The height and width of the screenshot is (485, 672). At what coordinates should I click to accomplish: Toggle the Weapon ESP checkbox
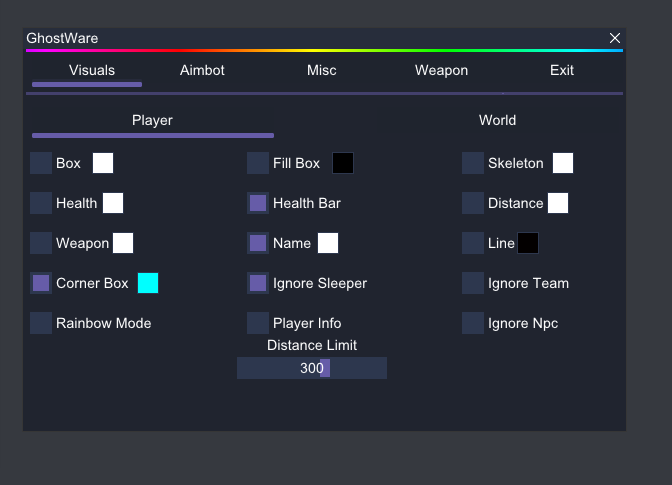point(41,243)
